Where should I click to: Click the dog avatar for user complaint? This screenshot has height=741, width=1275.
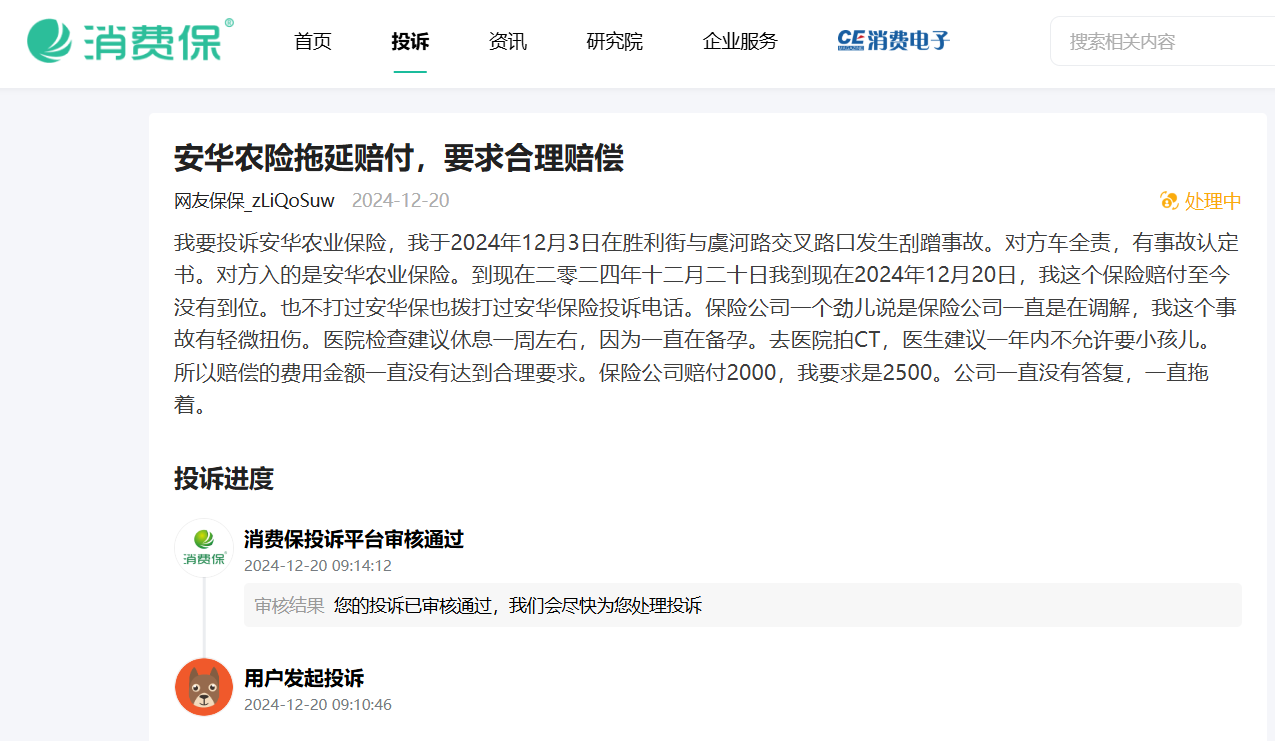204,687
